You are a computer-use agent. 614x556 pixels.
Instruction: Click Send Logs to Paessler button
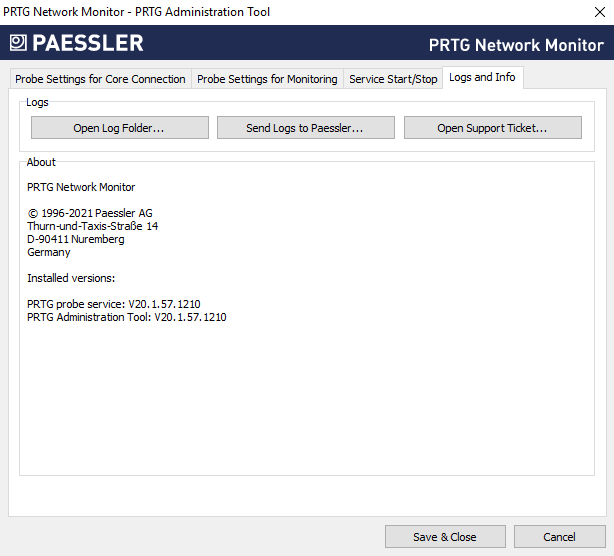click(305, 128)
